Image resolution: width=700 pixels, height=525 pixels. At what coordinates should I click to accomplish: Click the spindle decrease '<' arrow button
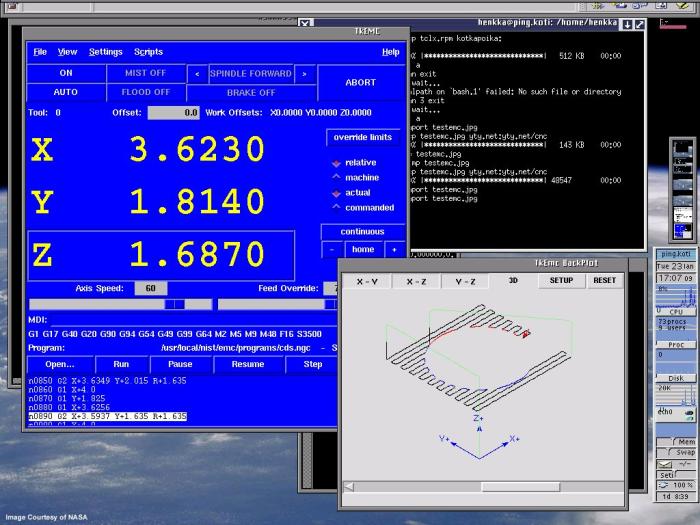[x=197, y=73]
